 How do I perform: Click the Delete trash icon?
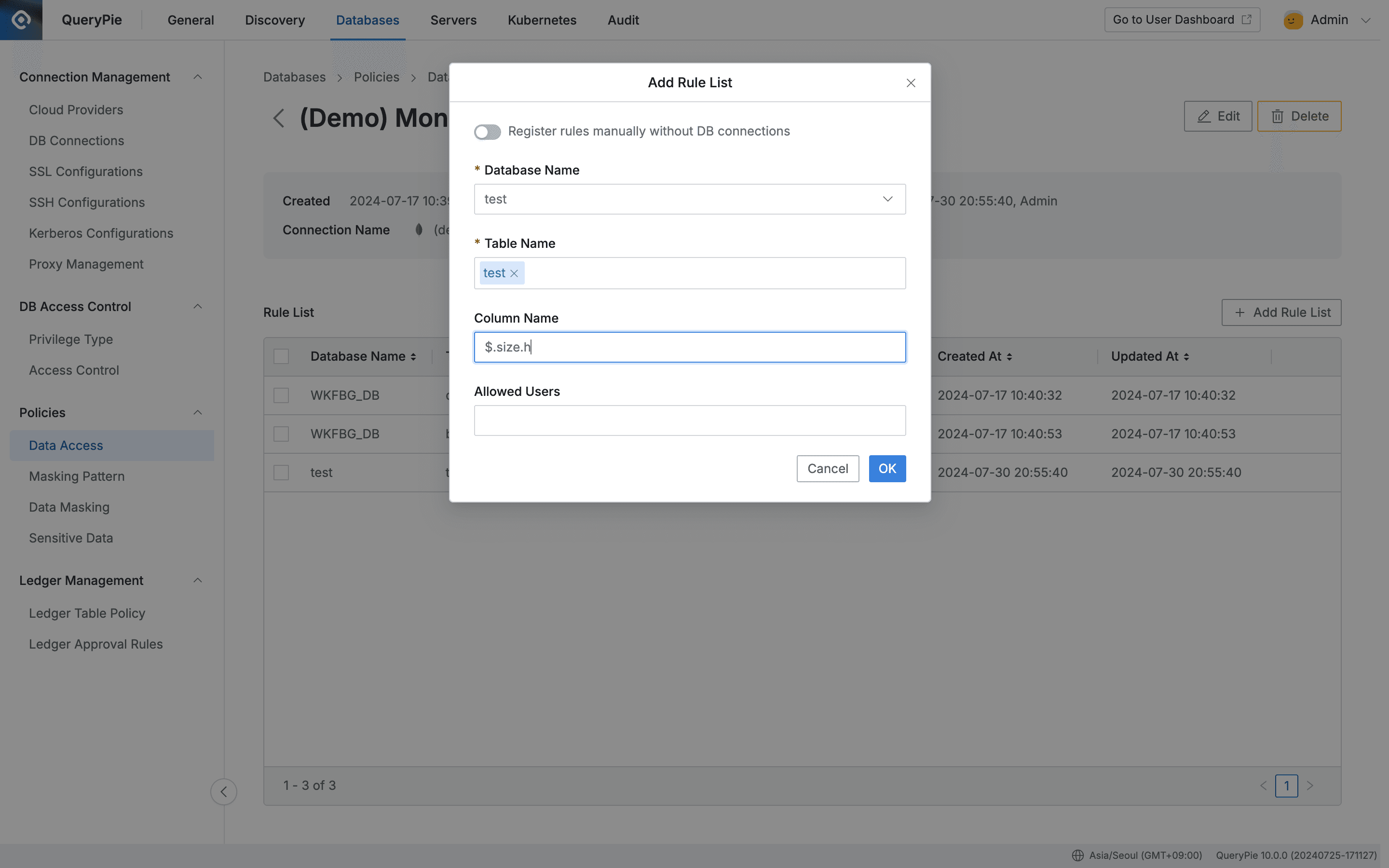click(1277, 116)
